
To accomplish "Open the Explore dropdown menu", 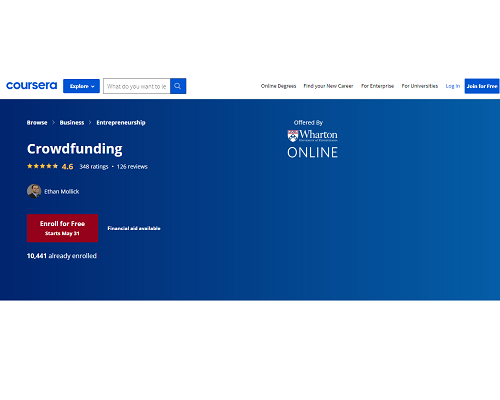I will pyautogui.click(x=81, y=86).
